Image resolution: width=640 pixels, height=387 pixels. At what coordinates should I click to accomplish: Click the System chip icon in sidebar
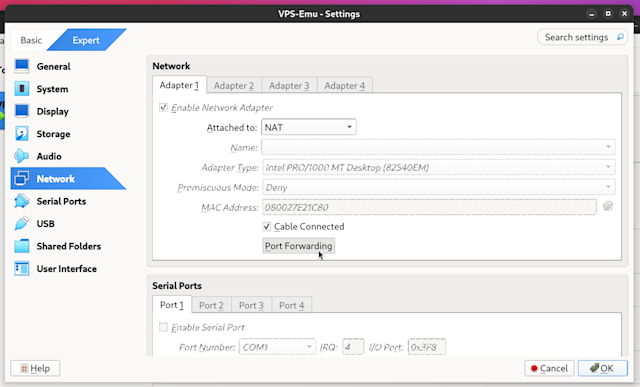click(22, 89)
